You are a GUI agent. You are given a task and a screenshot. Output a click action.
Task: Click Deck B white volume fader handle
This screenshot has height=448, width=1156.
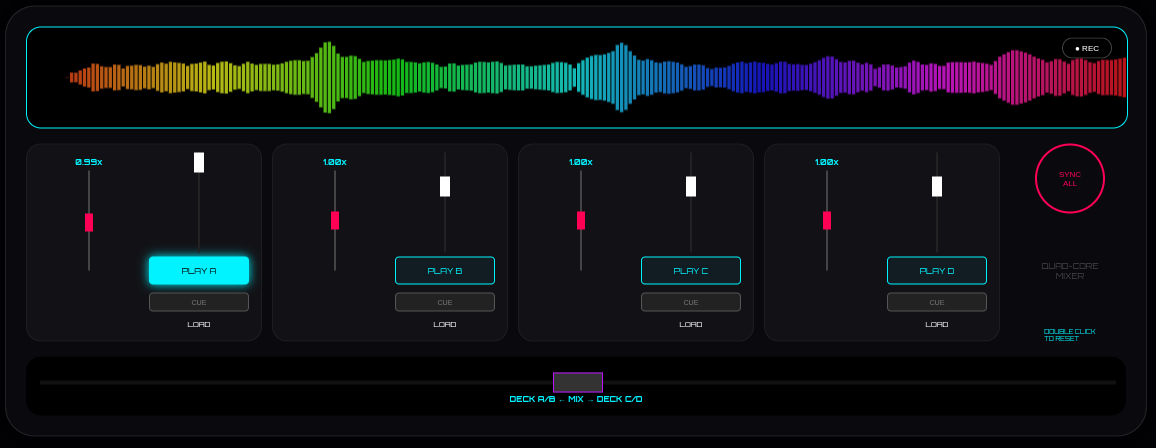(x=445, y=186)
